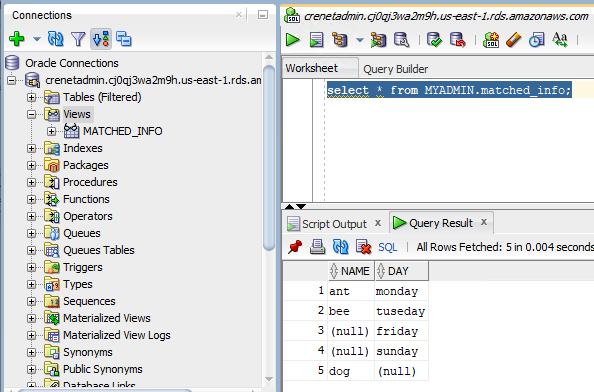Click the Autotrace icon
The height and width of the screenshot is (392, 594).
point(378,39)
